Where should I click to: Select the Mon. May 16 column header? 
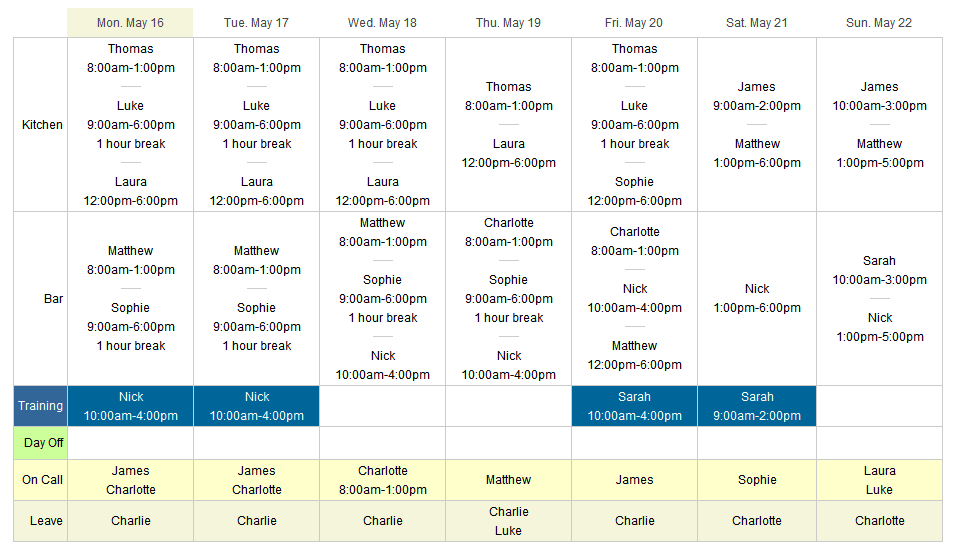click(130, 23)
